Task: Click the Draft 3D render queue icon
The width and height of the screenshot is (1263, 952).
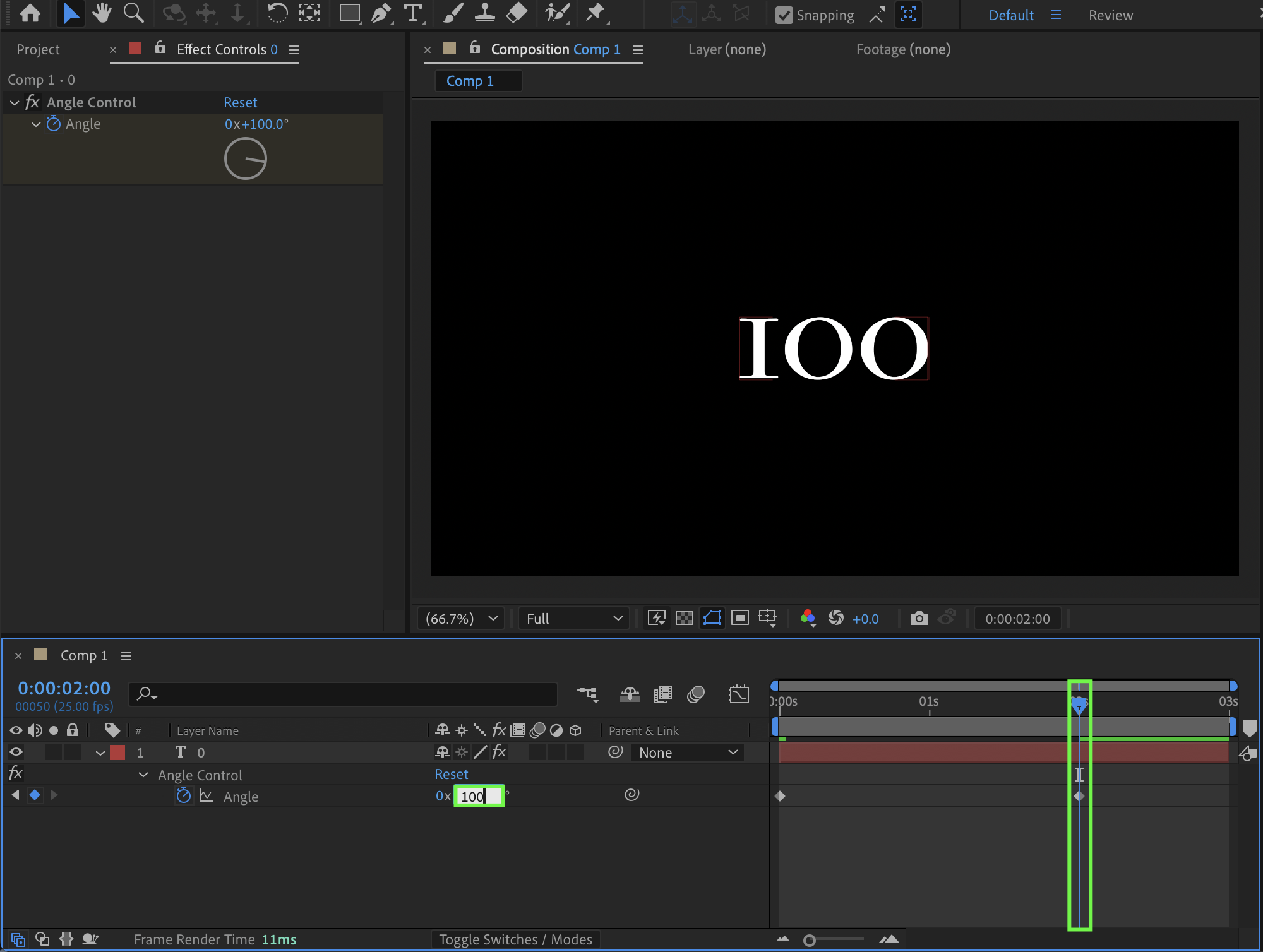Action: coord(630,694)
